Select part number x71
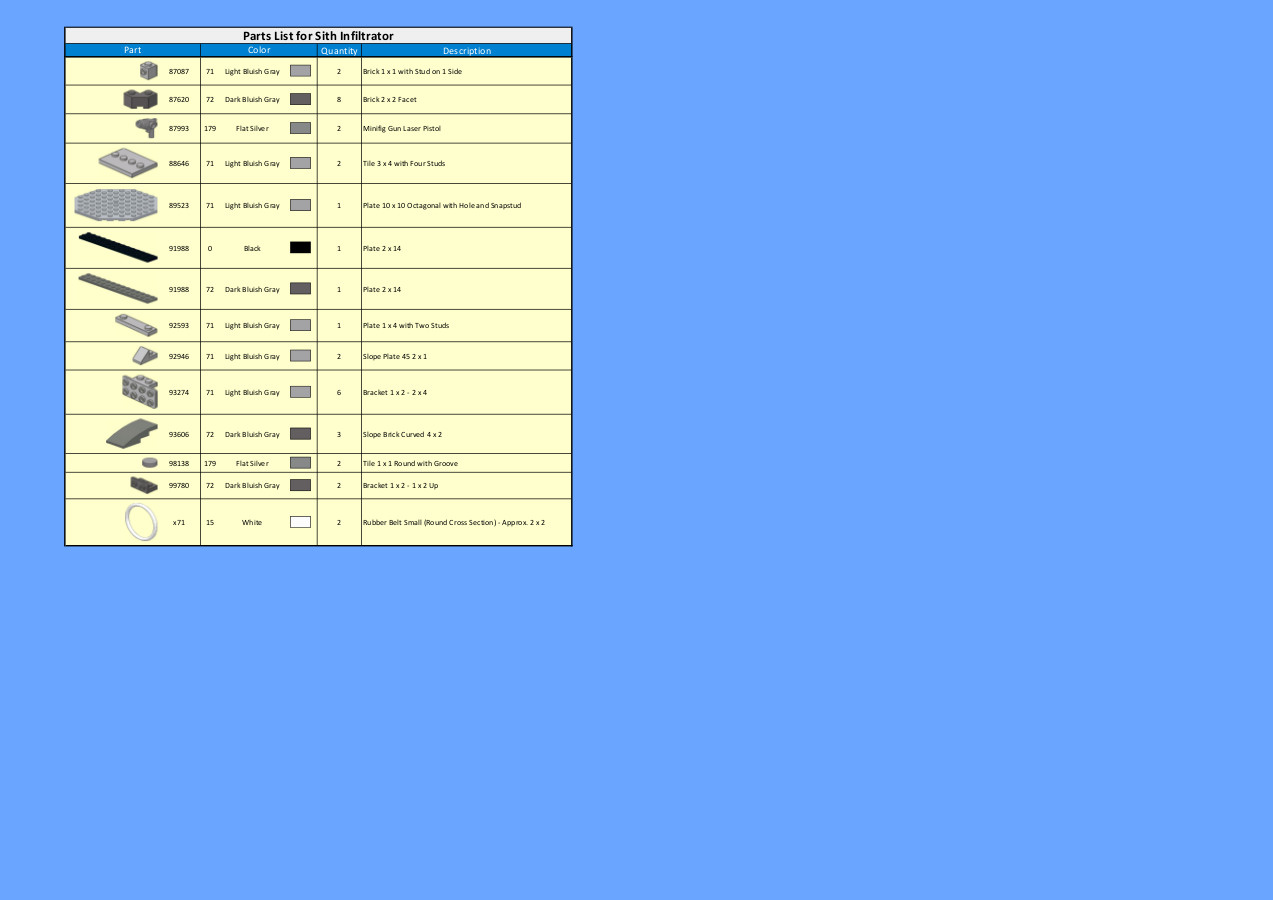1273x900 pixels. coord(179,522)
